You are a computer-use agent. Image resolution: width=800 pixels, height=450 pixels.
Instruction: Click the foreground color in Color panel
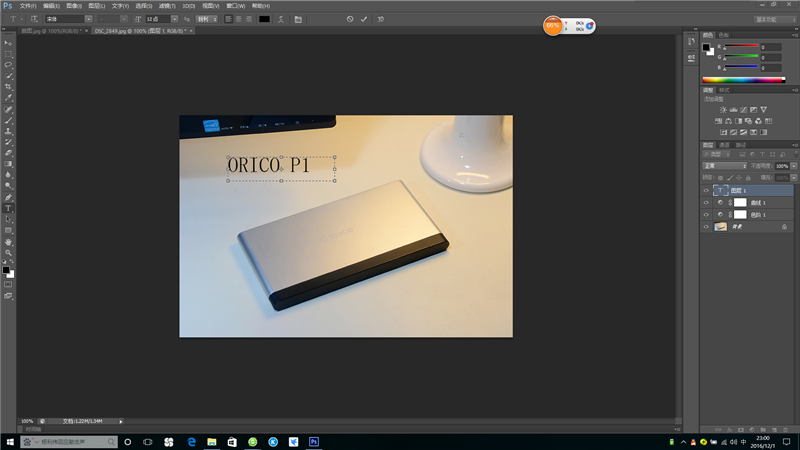706,47
